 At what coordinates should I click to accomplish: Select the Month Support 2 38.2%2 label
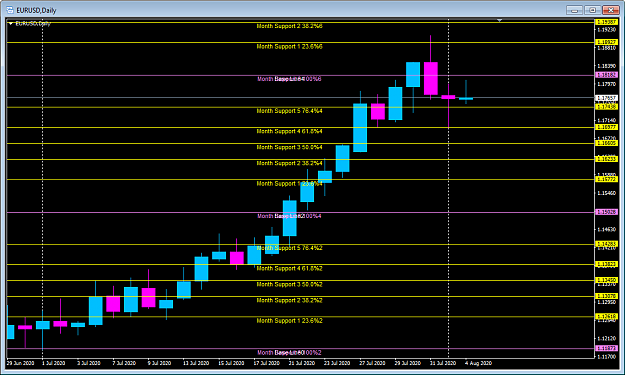(289, 300)
